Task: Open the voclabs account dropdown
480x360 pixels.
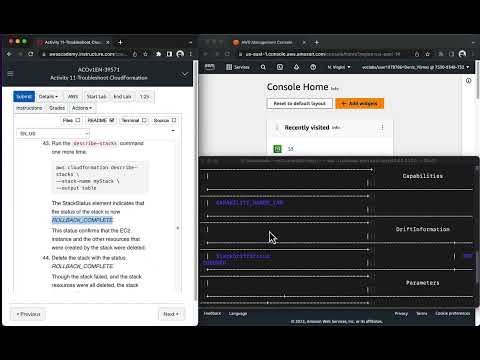Action: click(x=416, y=67)
